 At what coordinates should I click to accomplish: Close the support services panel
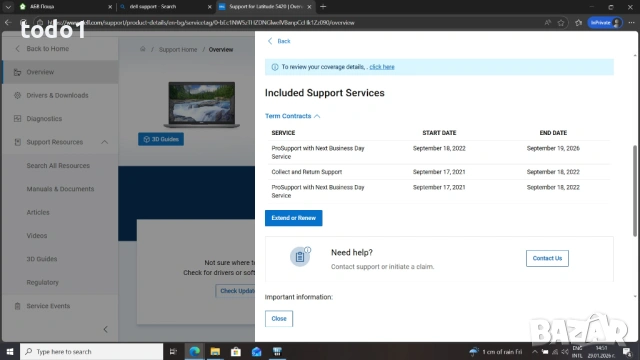coord(279,318)
